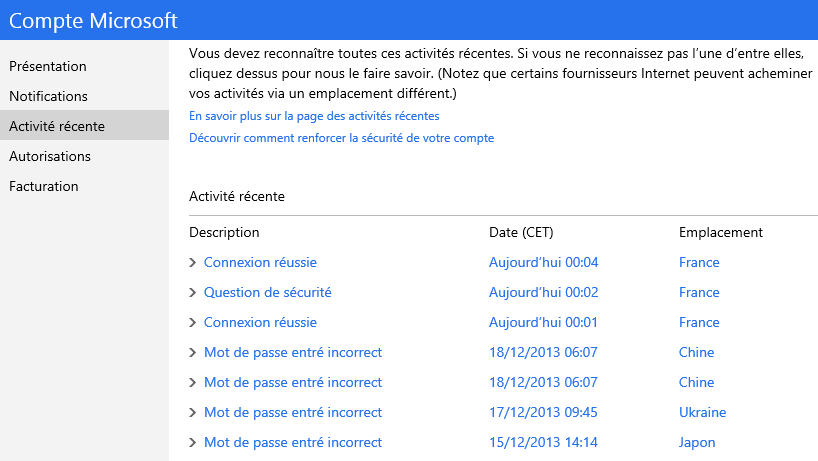Go to Notifications in the sidebar
Screen dimensions: 818x461
(48, 96)
